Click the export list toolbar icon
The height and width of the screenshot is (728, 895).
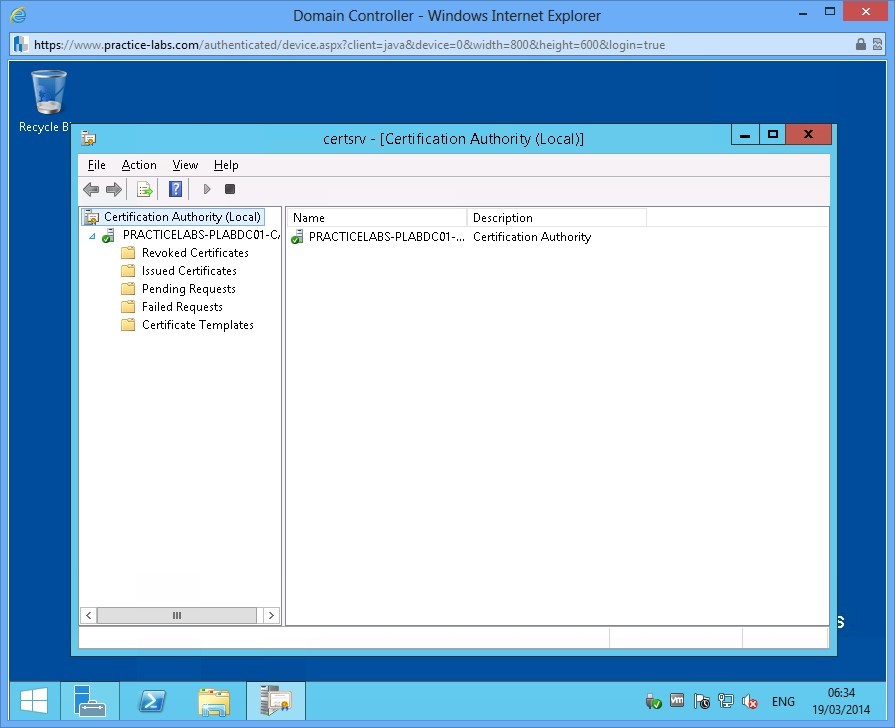[143, 189]
